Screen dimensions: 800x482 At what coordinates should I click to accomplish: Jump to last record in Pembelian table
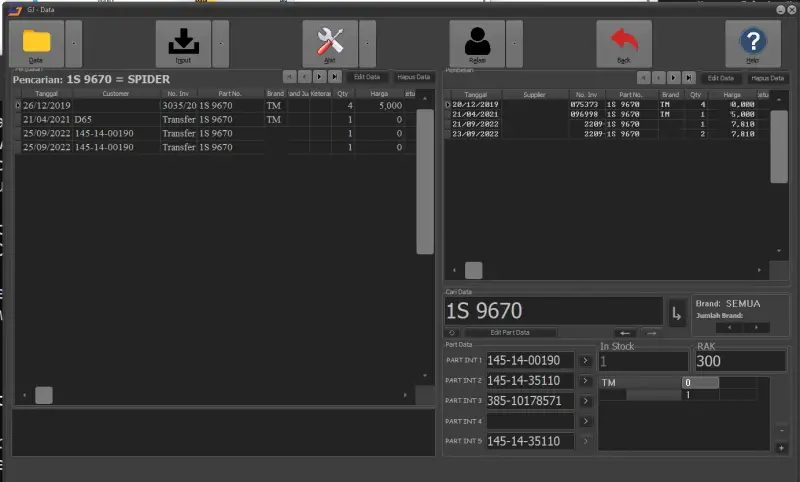[689, 78]
